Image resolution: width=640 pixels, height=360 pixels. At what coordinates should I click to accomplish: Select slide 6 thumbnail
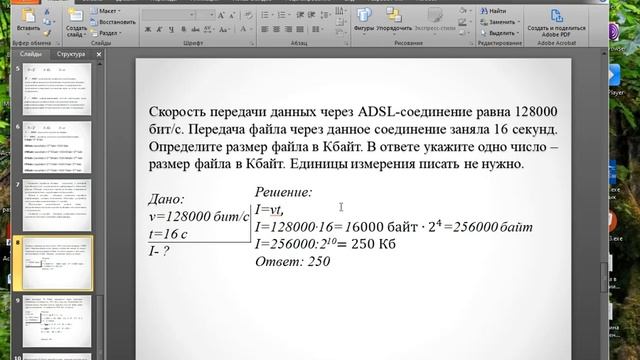pos(57,147)
